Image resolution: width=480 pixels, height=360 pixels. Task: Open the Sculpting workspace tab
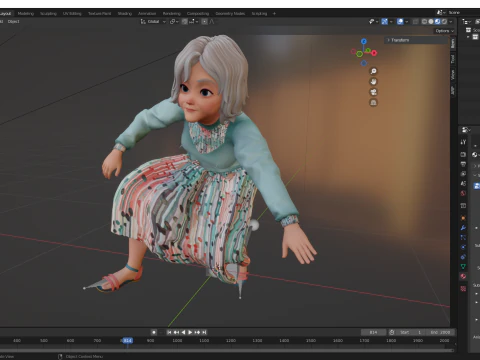click(x=48, y=14)
